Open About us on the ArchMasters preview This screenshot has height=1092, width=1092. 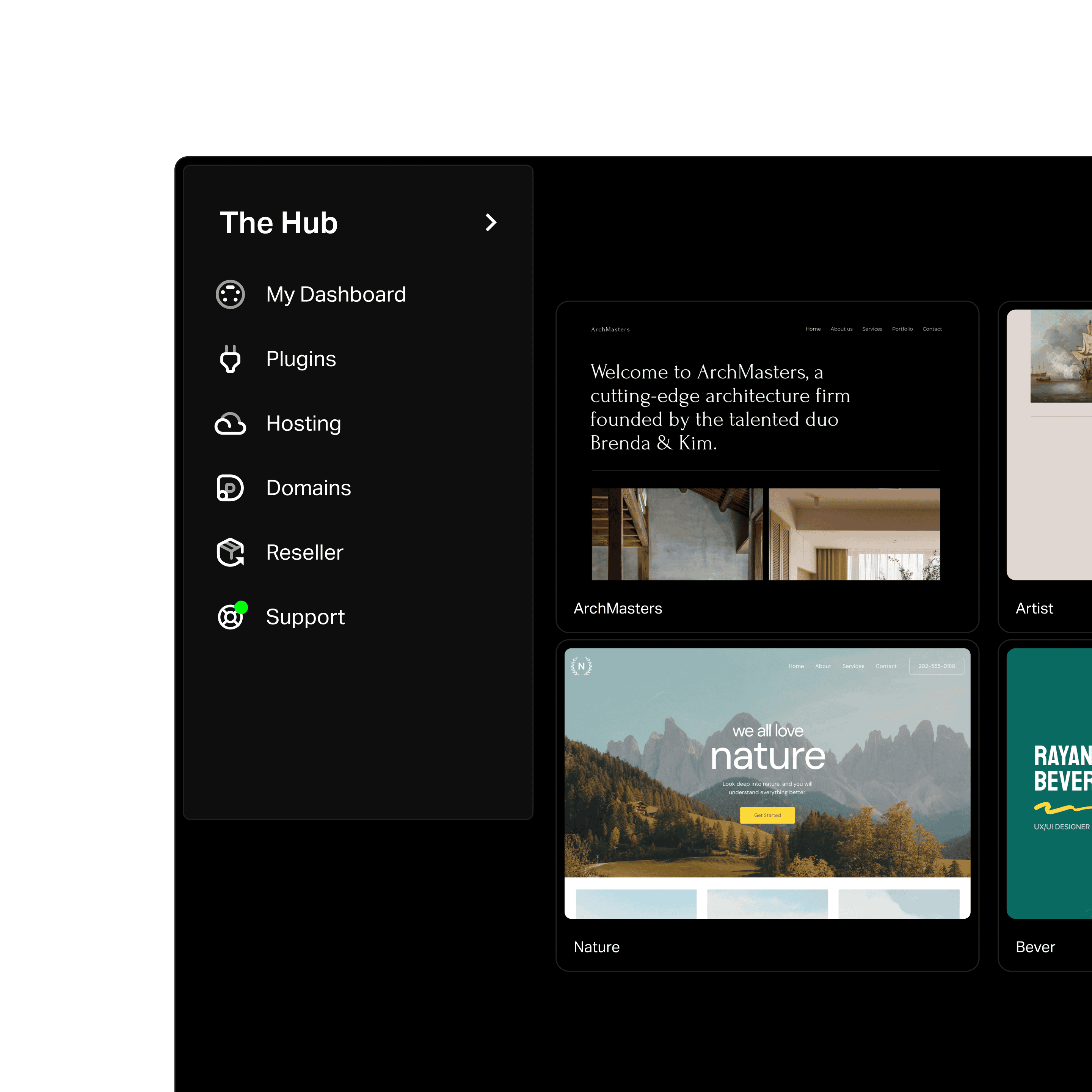(x=842, y=328)
